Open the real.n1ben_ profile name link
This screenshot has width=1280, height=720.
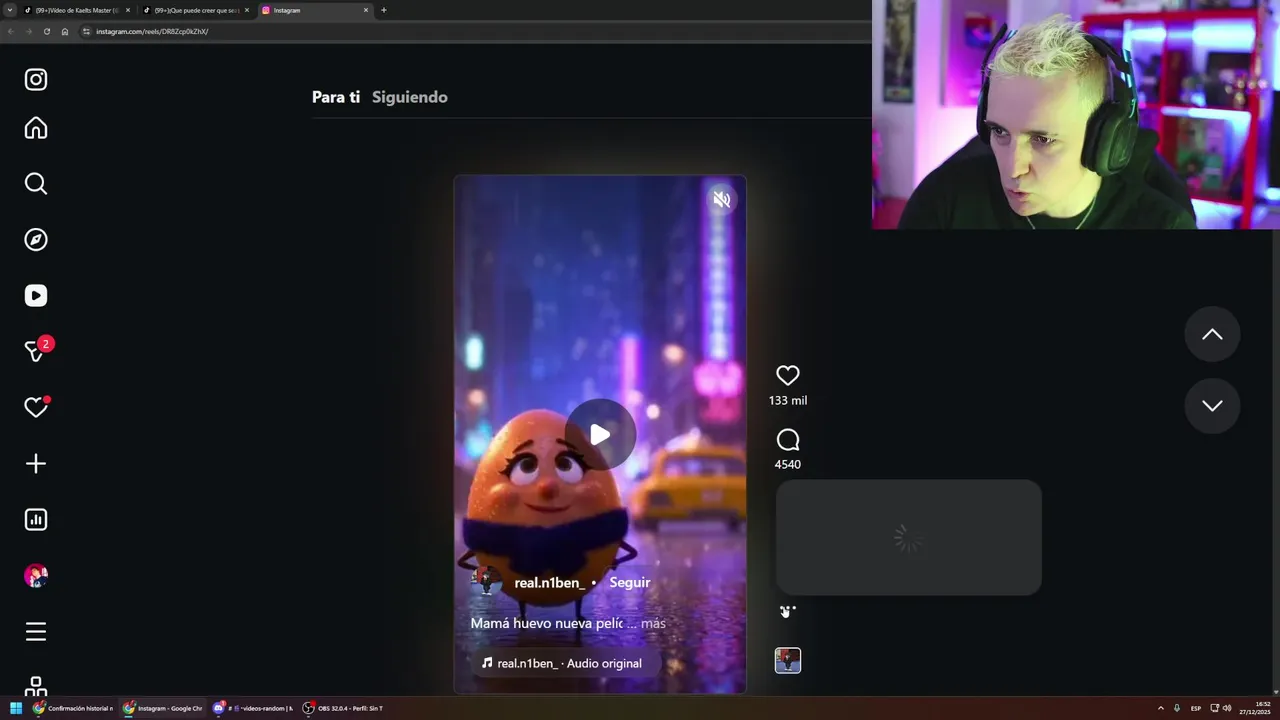click(x=549, y=582)
